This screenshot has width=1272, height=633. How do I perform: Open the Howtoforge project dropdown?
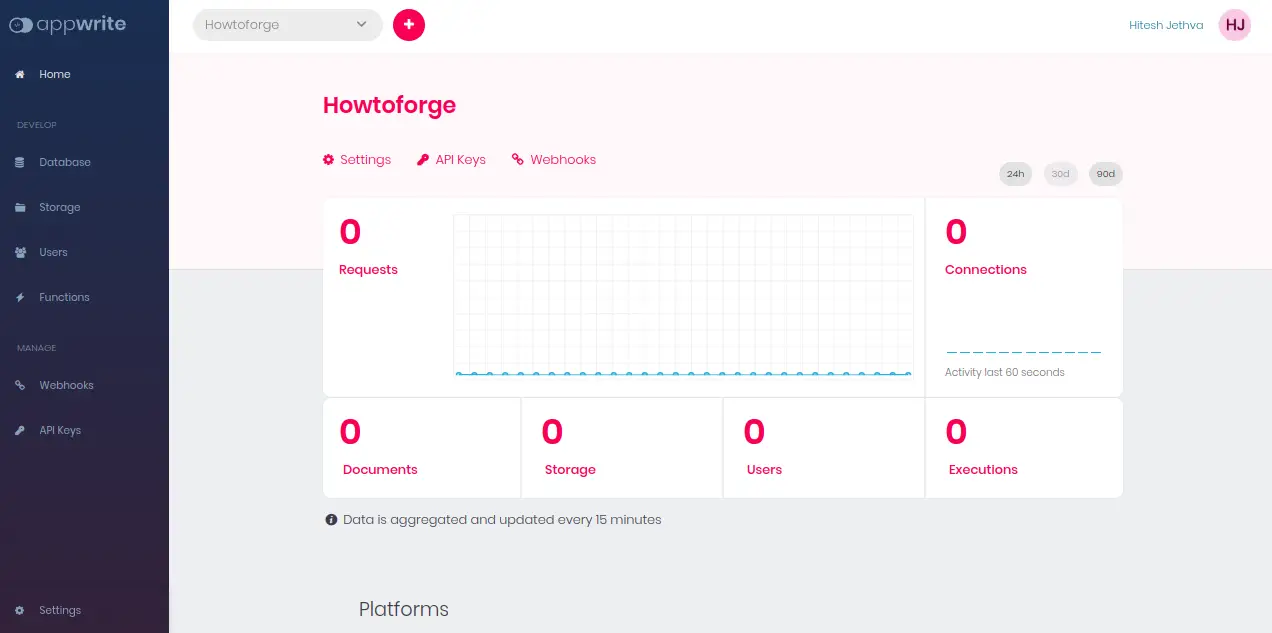tap(288, 25)
